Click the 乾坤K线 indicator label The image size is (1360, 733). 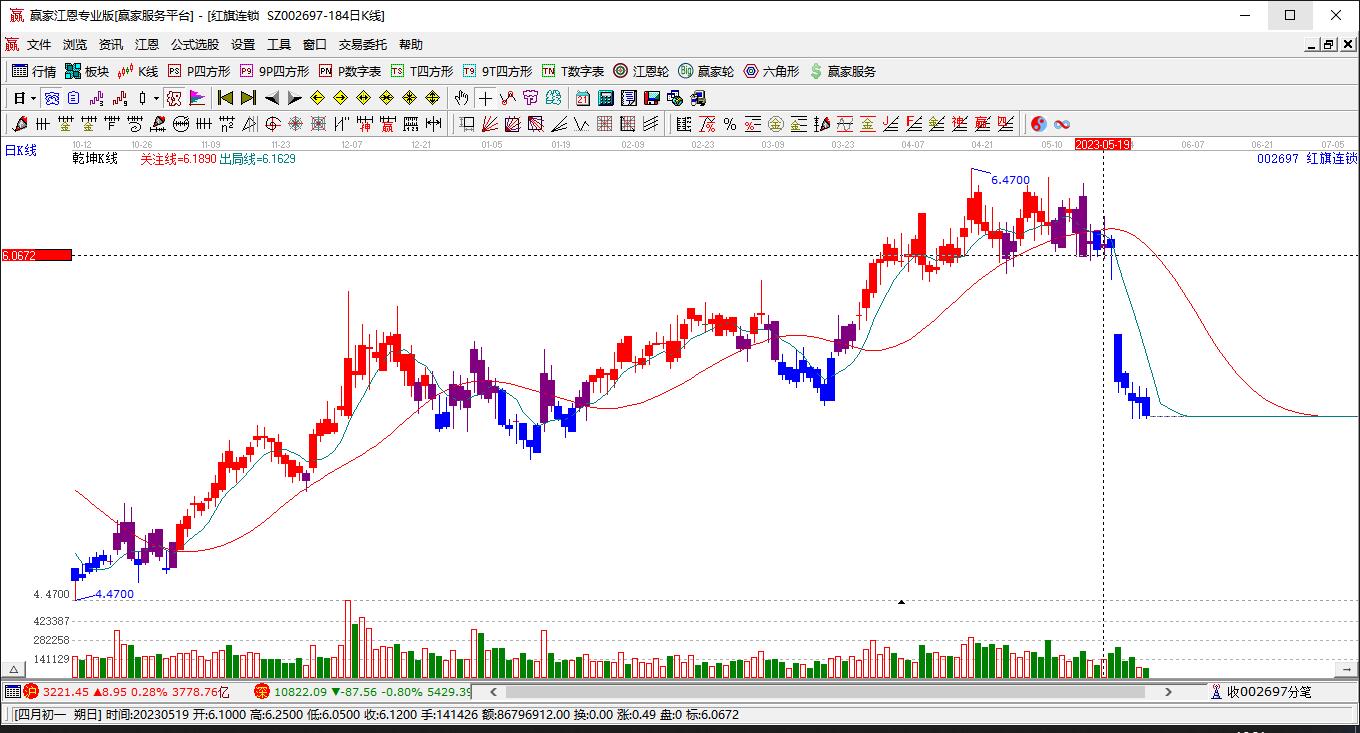click(95, 158)
